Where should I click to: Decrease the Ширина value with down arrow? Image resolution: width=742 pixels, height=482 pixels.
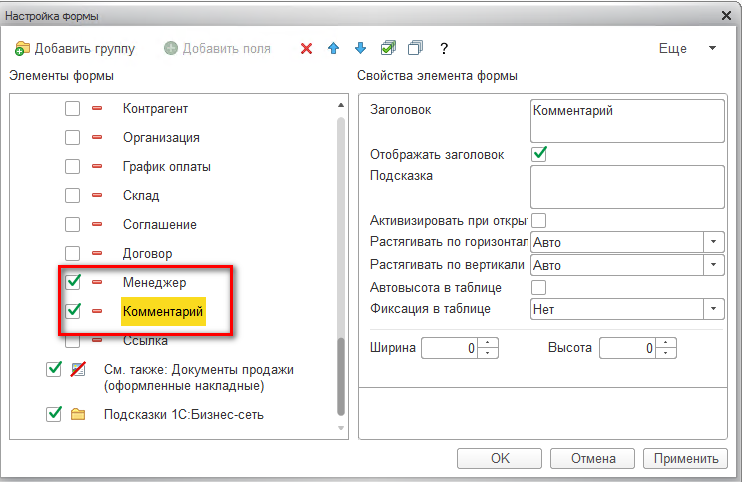(x=488, y=353)
